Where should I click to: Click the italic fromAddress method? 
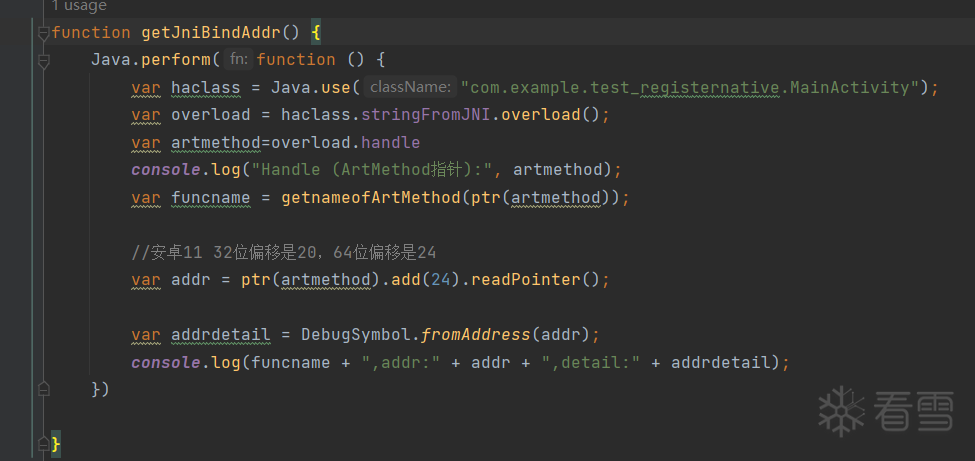[x=476, y=335]
